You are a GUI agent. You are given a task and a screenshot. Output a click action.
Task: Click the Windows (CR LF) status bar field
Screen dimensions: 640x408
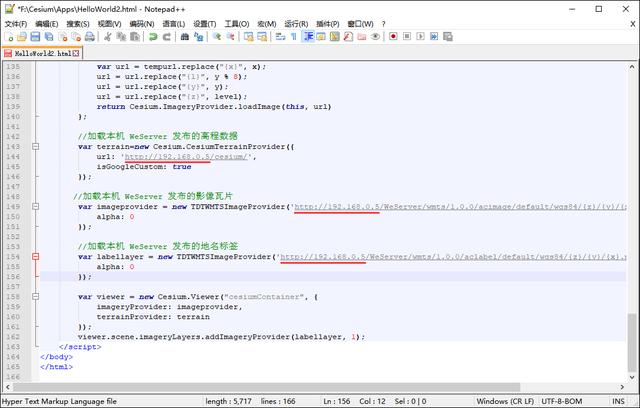point(505,401)
